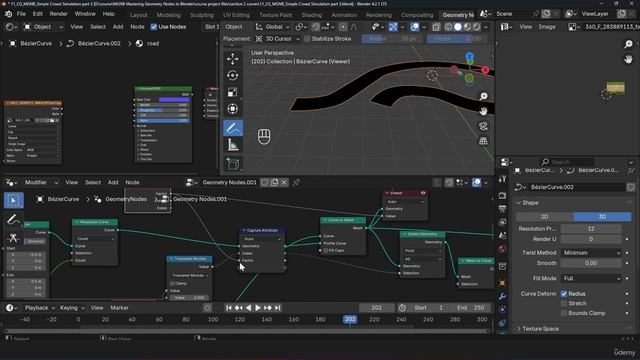Open the 3D Cursor placement dropdown

point(278,39)
